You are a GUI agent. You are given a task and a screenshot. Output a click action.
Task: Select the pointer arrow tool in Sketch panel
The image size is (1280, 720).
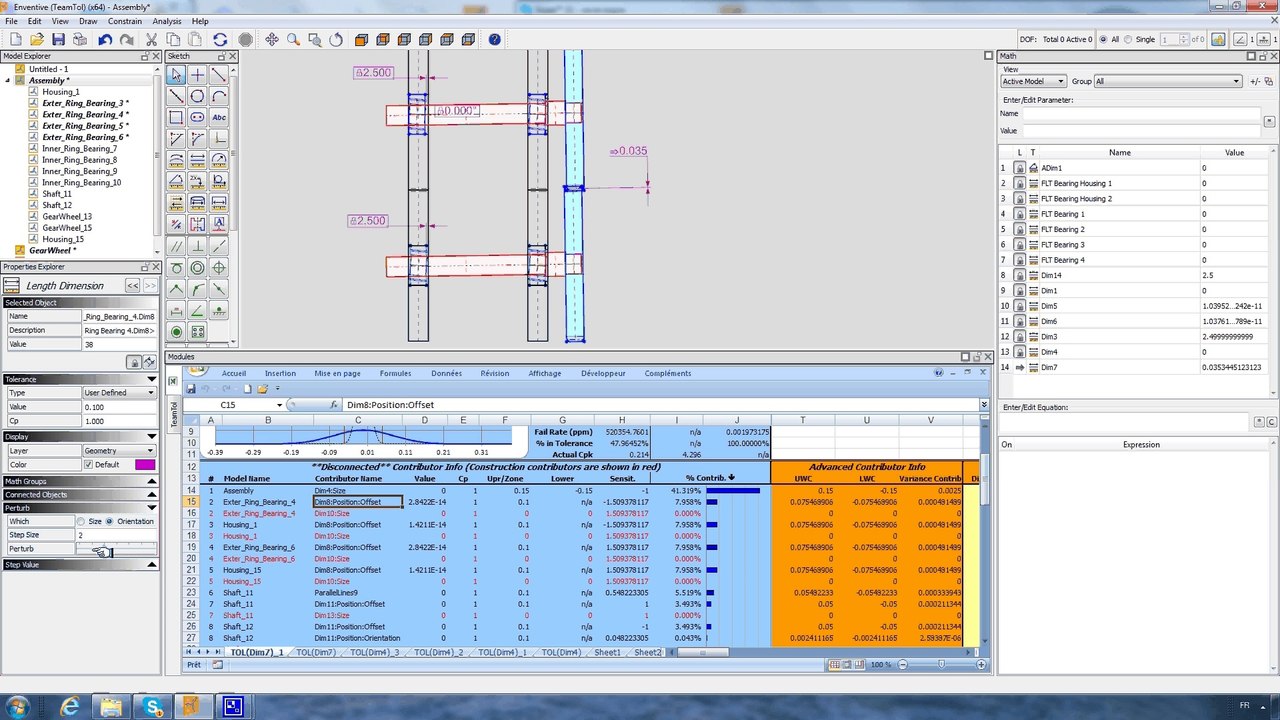coord(176,75)
